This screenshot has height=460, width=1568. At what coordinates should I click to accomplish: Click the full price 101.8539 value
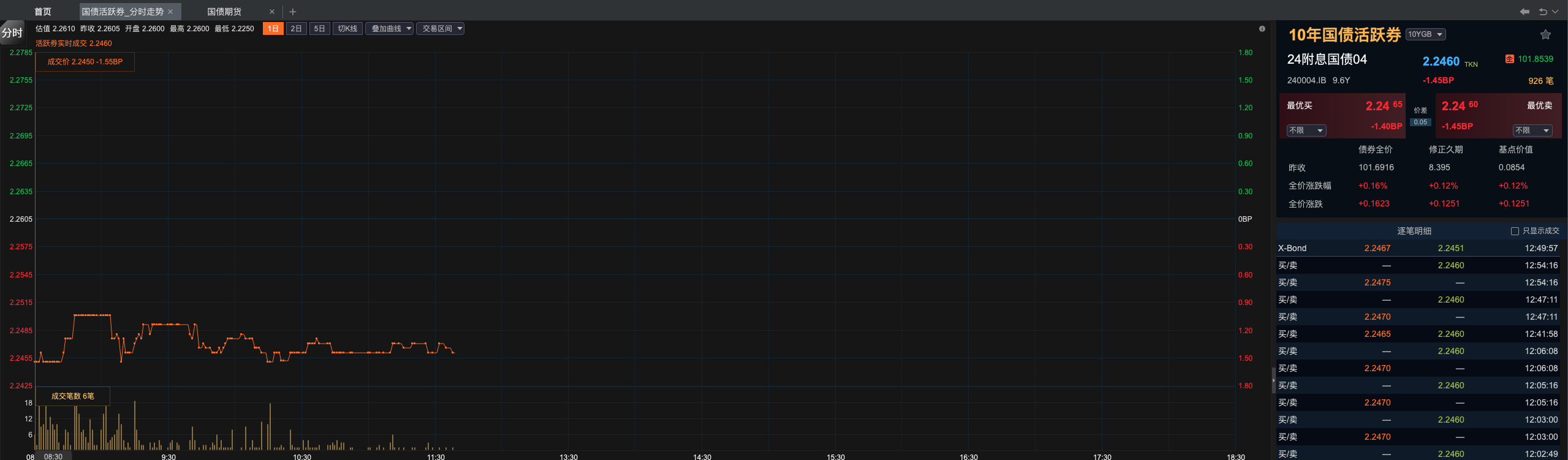(x=1536, y=59)
